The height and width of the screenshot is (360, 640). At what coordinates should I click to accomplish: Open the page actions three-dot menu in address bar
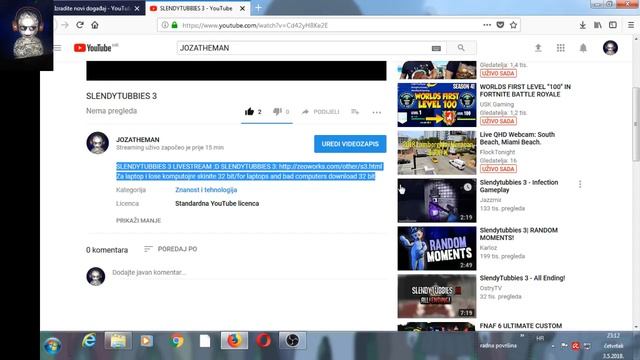click(x=487, y=25)
